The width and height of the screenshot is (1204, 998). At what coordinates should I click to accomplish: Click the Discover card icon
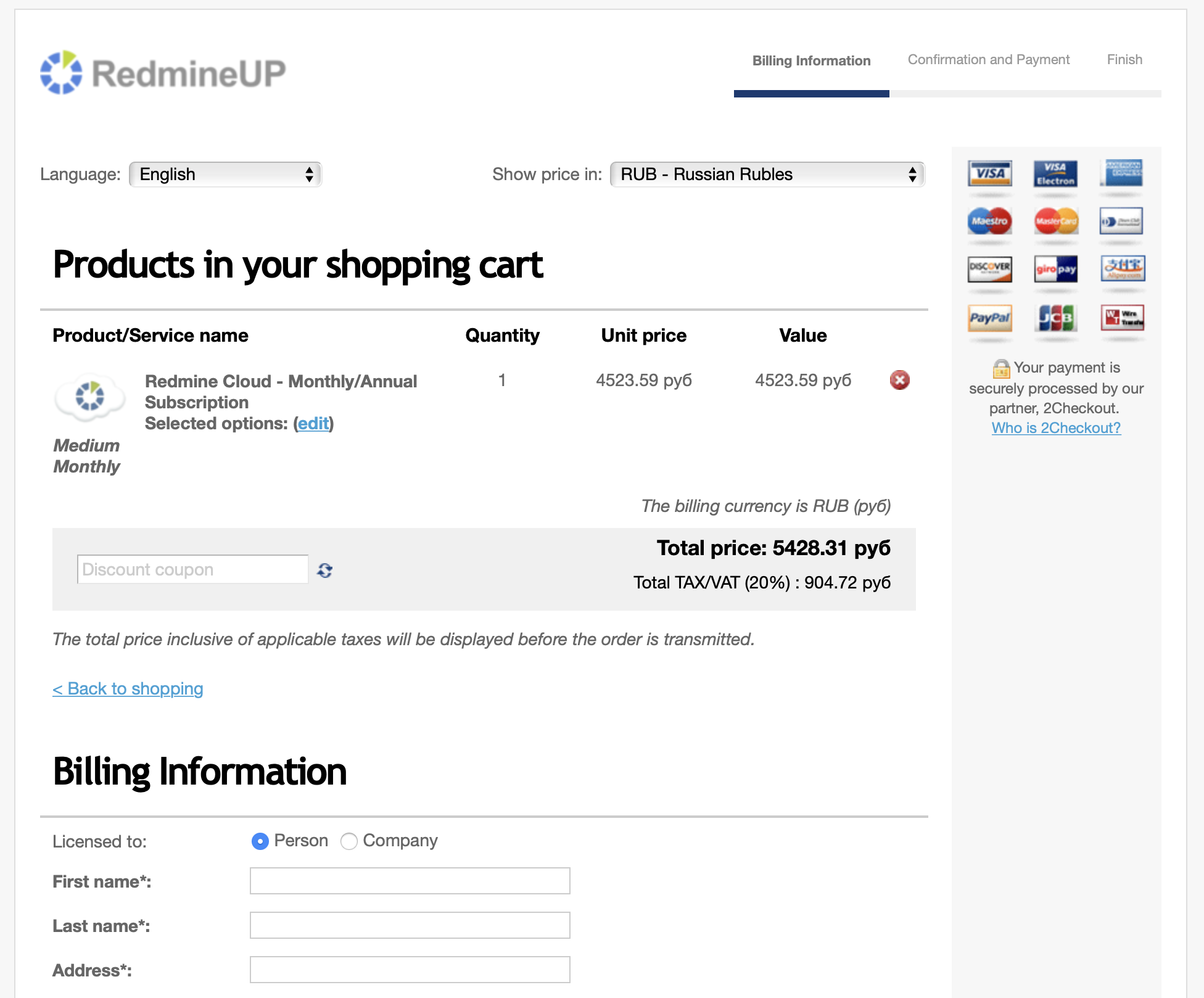990,269
